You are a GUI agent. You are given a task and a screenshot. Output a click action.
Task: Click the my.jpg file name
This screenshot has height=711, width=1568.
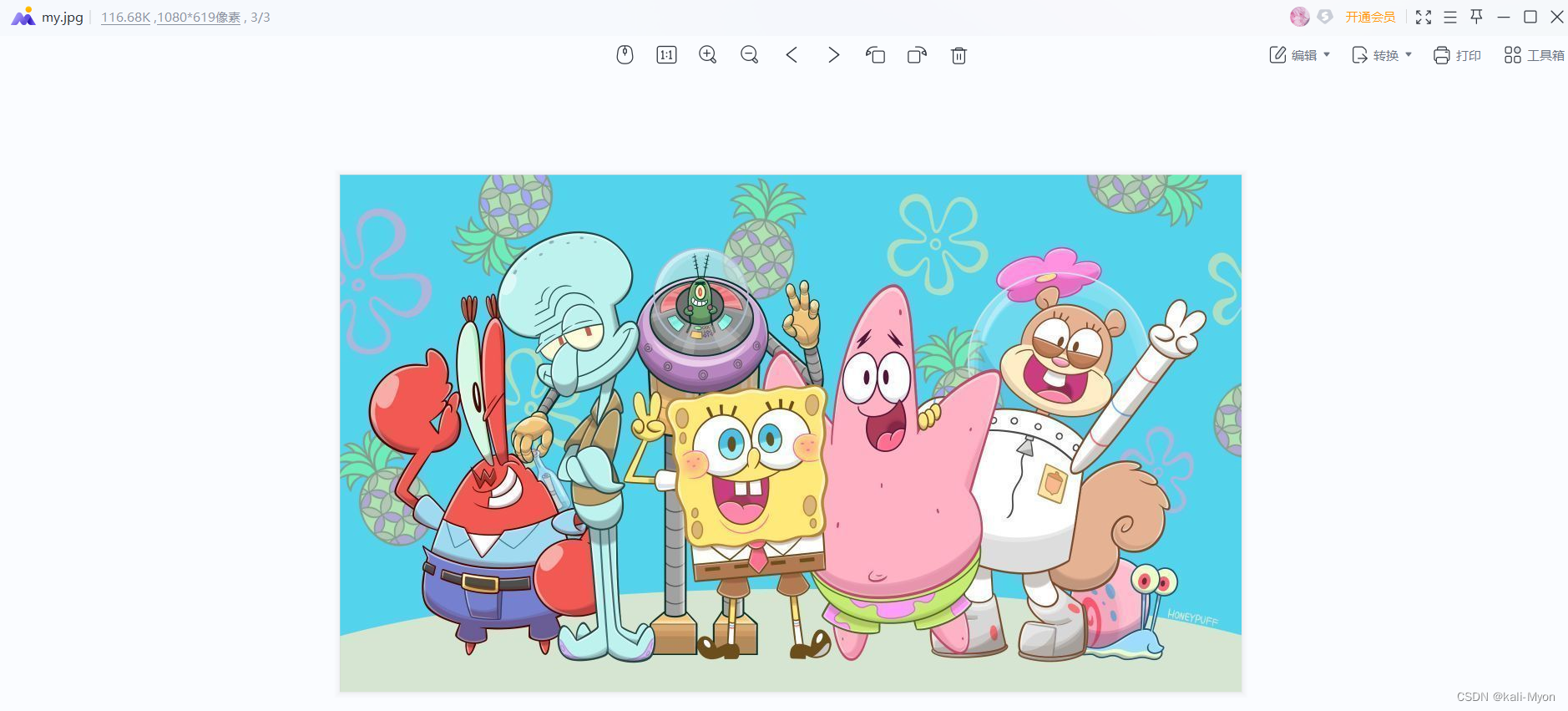click(63, 17)
